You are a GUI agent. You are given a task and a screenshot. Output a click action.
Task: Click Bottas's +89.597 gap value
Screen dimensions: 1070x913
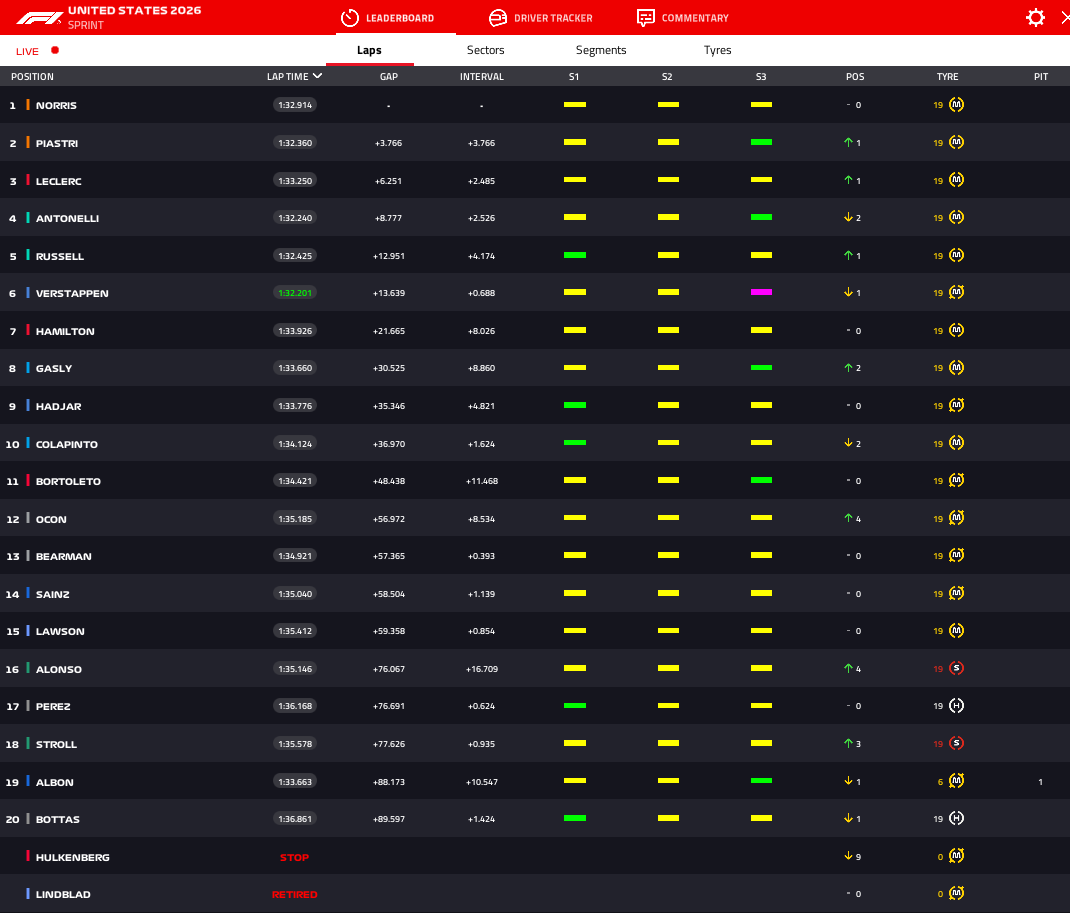tap(388, 820)
